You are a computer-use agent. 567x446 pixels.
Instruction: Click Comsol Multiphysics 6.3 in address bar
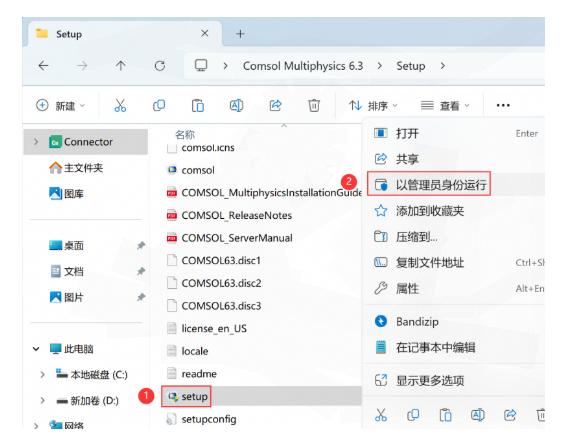click(x=303, y=66)
